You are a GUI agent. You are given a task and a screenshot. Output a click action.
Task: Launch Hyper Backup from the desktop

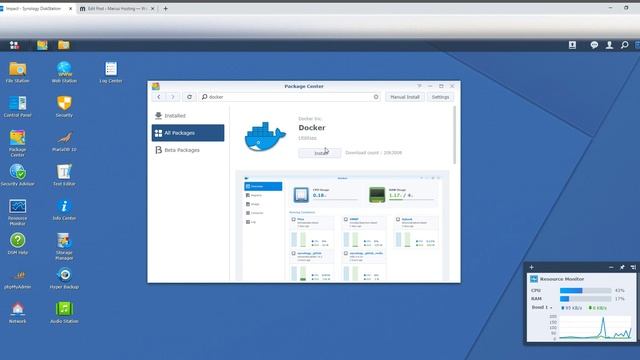pyautogui.click(x=64, y=279)
